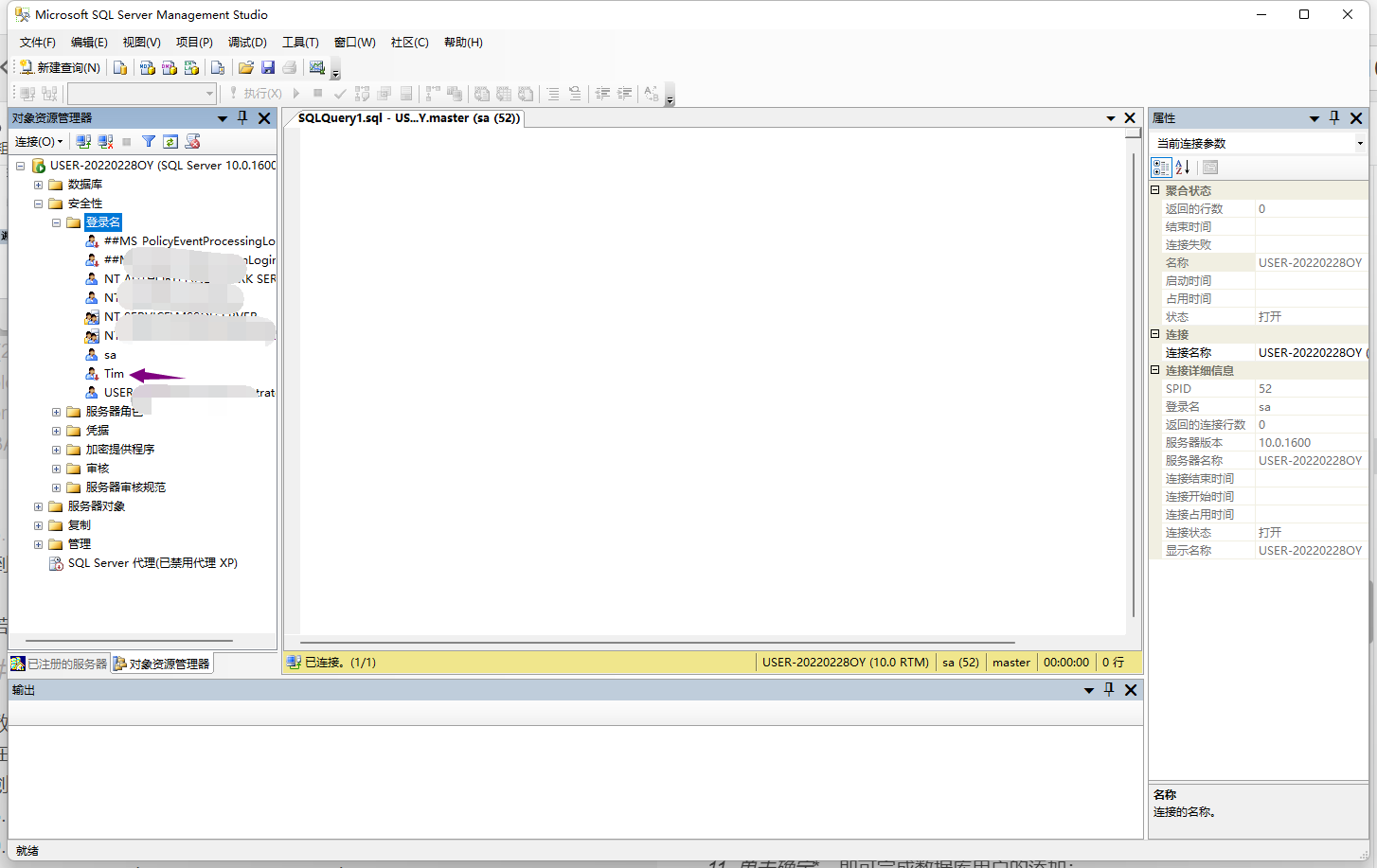
Task: Click the Database Engine Query icon
Action: click(120, 67)
